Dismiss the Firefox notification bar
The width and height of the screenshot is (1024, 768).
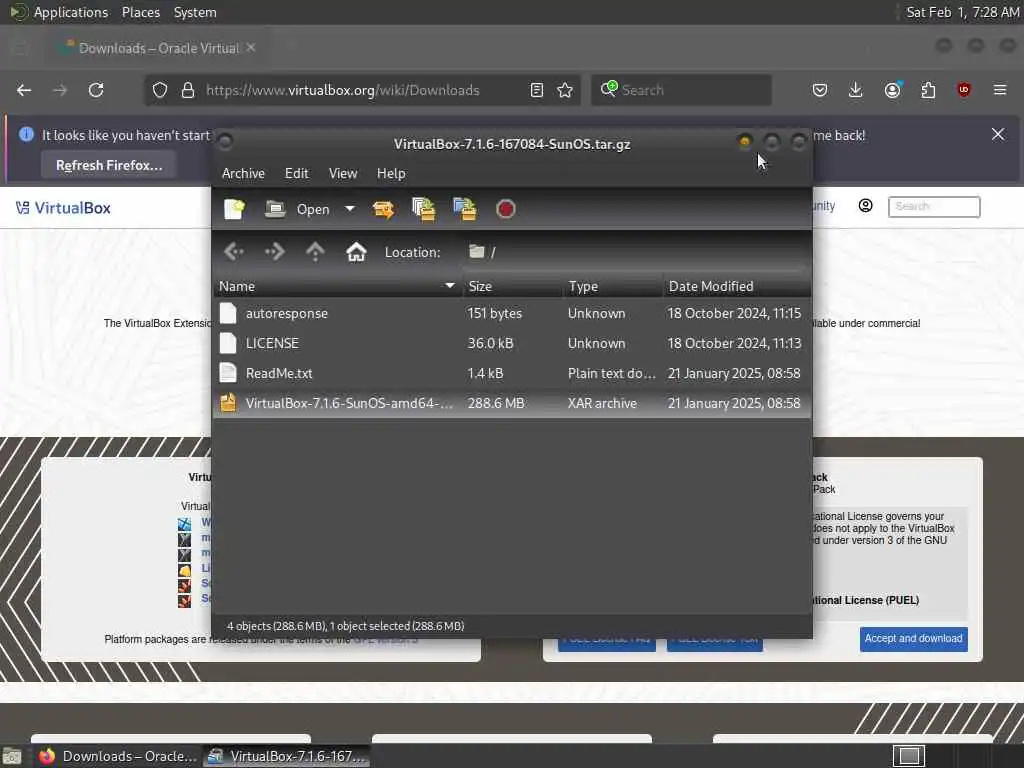[998, 135]
